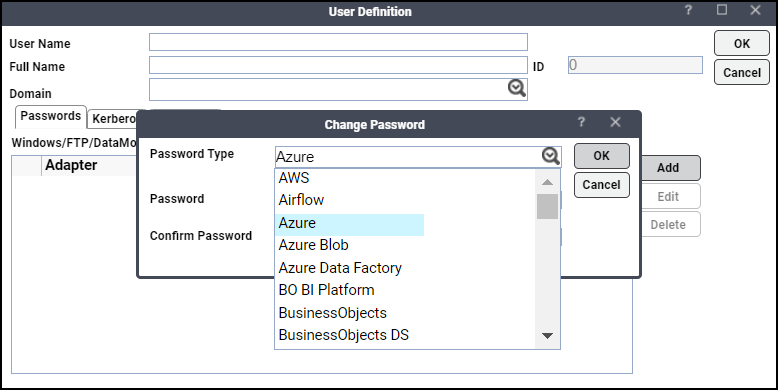Screen dimensions: 778x390
Task: Click the scroll up arrow in list
Action: 547,182
